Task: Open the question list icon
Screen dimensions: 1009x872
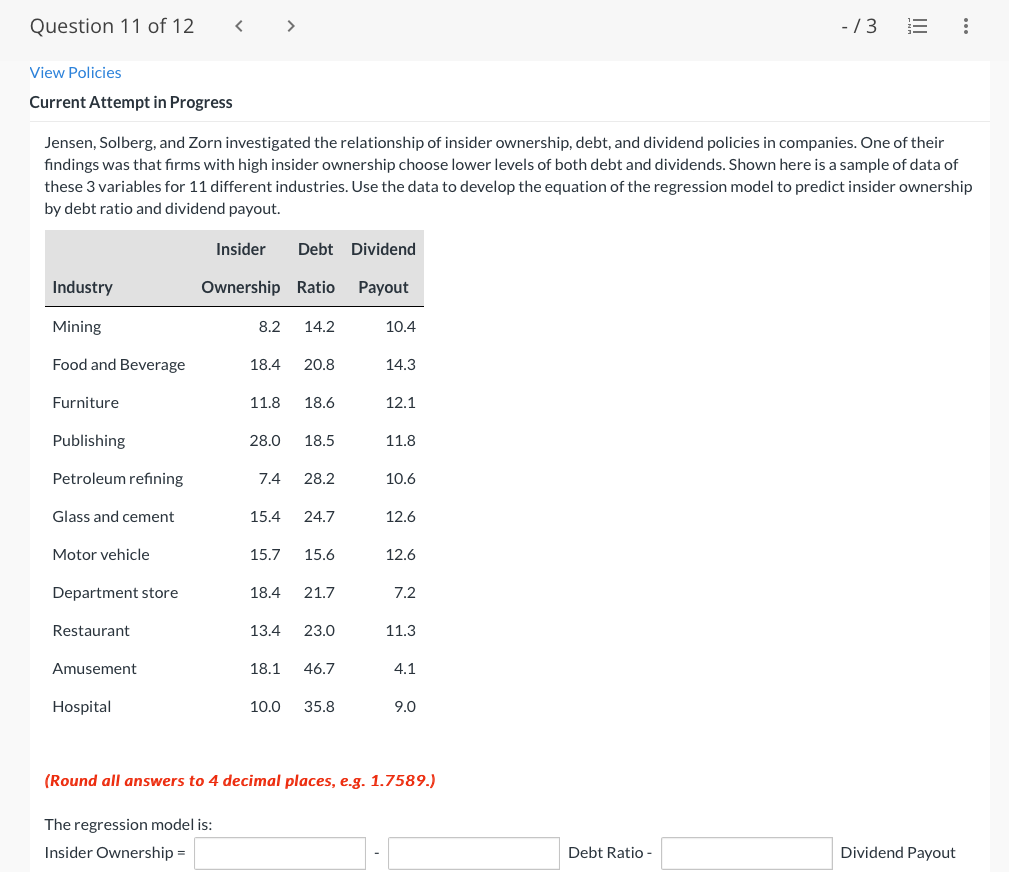Action: coord(917,26)
